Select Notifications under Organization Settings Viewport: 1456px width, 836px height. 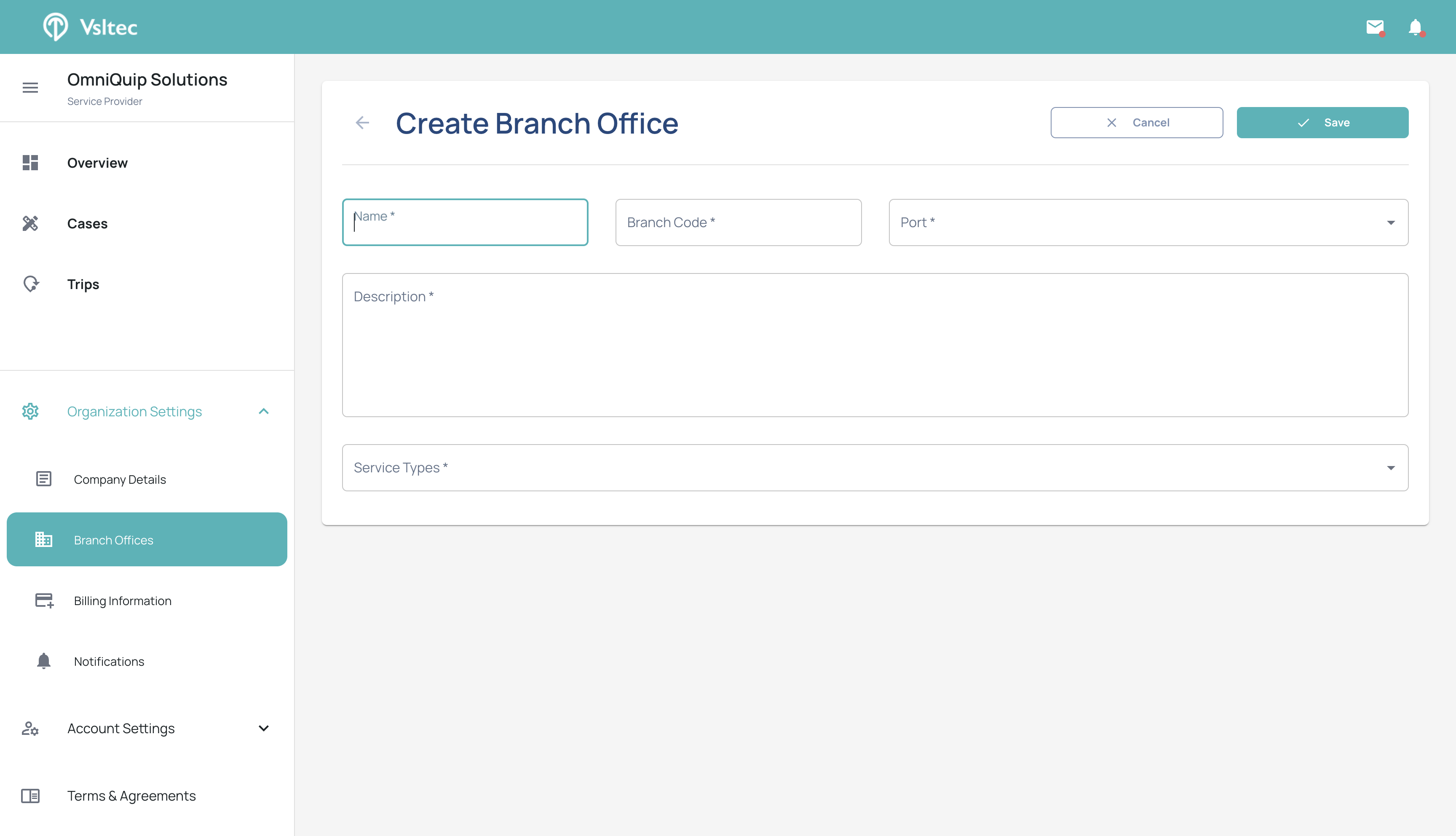coord(147,661)
